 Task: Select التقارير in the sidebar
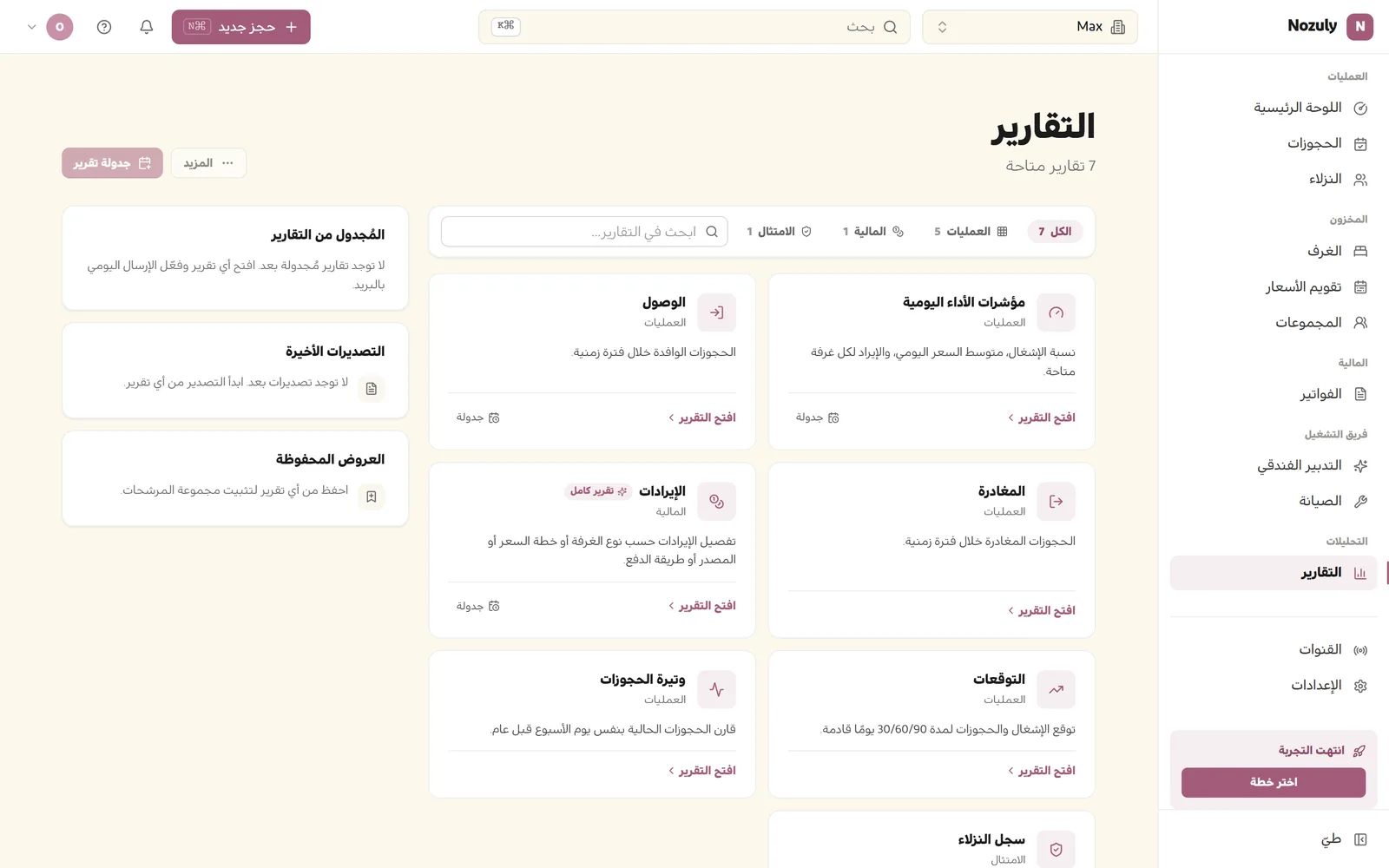click(1274, 573)
